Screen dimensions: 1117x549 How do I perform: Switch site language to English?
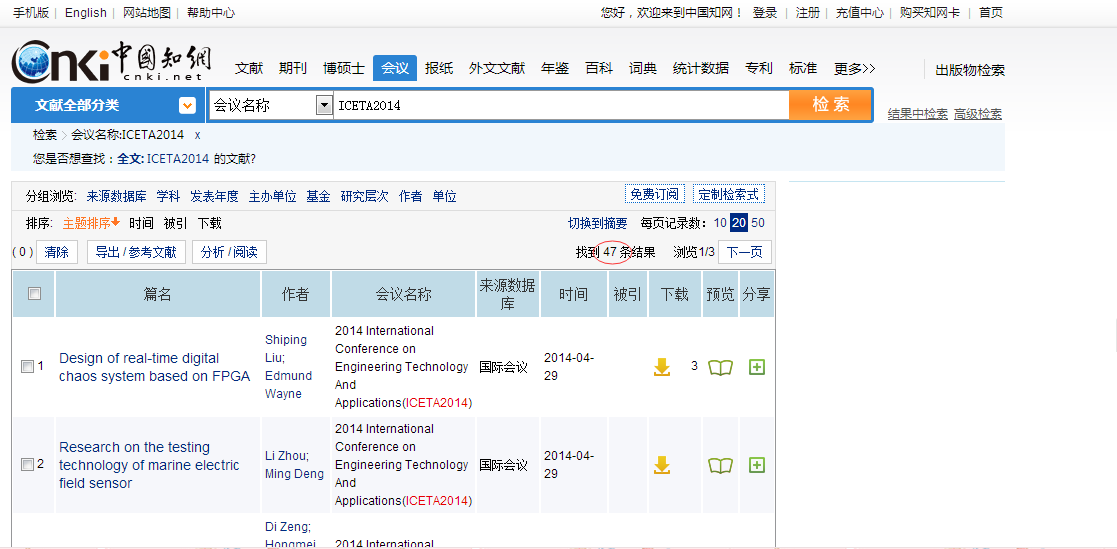pyautogui.click(x=85, y=13)
